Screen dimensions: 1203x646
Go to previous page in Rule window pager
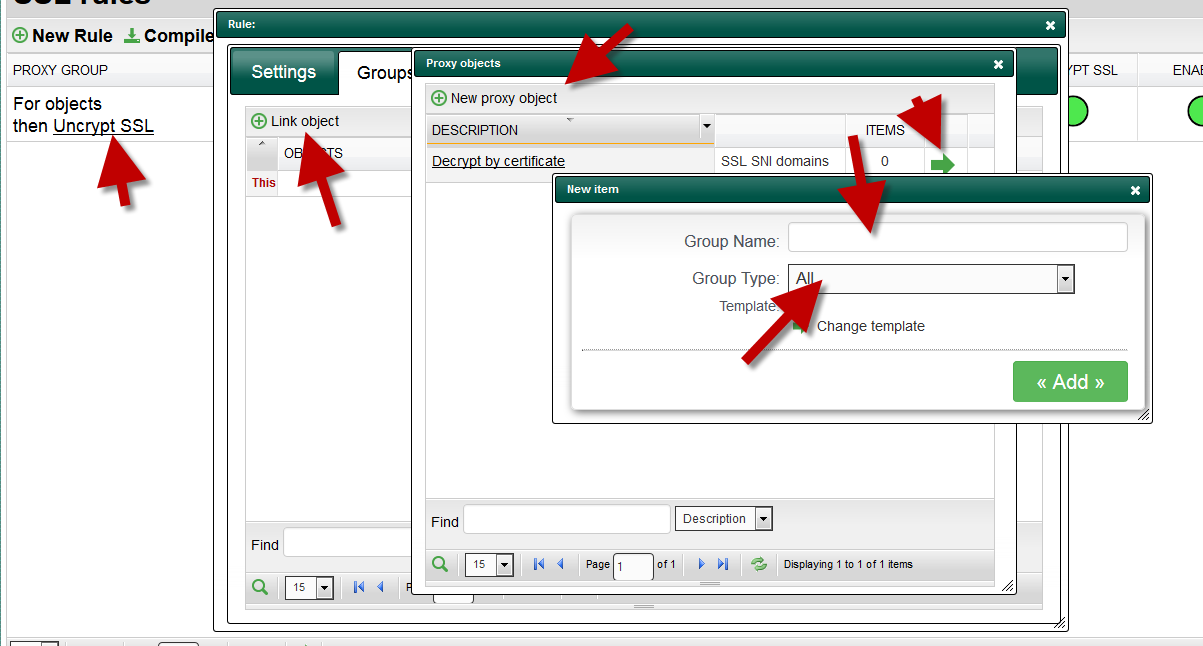coord(380,587)
